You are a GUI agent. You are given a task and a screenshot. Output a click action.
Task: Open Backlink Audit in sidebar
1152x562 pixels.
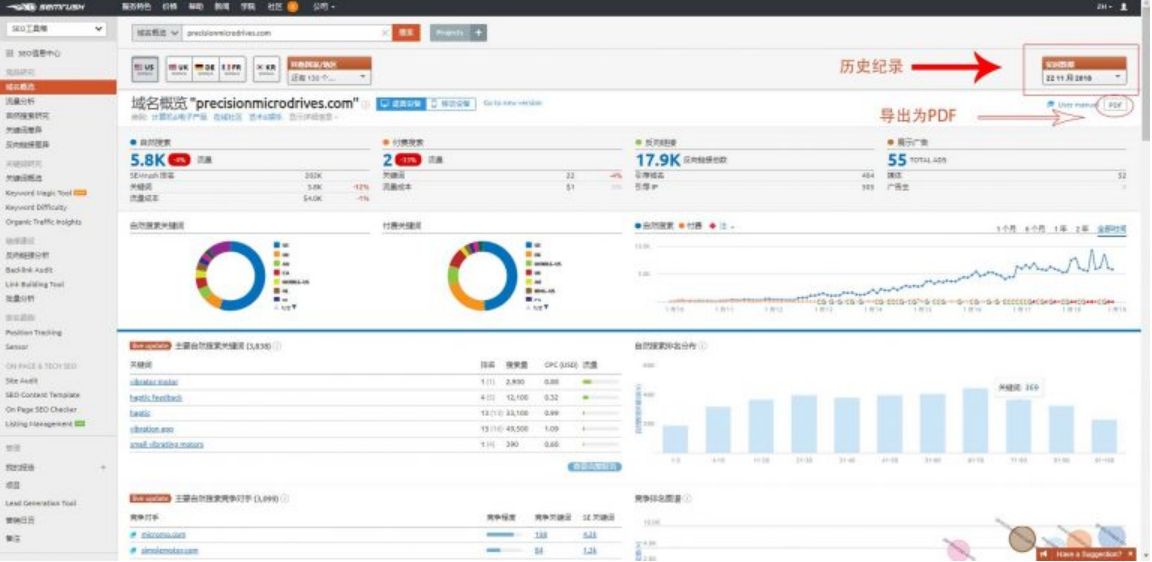pos(29,270)
